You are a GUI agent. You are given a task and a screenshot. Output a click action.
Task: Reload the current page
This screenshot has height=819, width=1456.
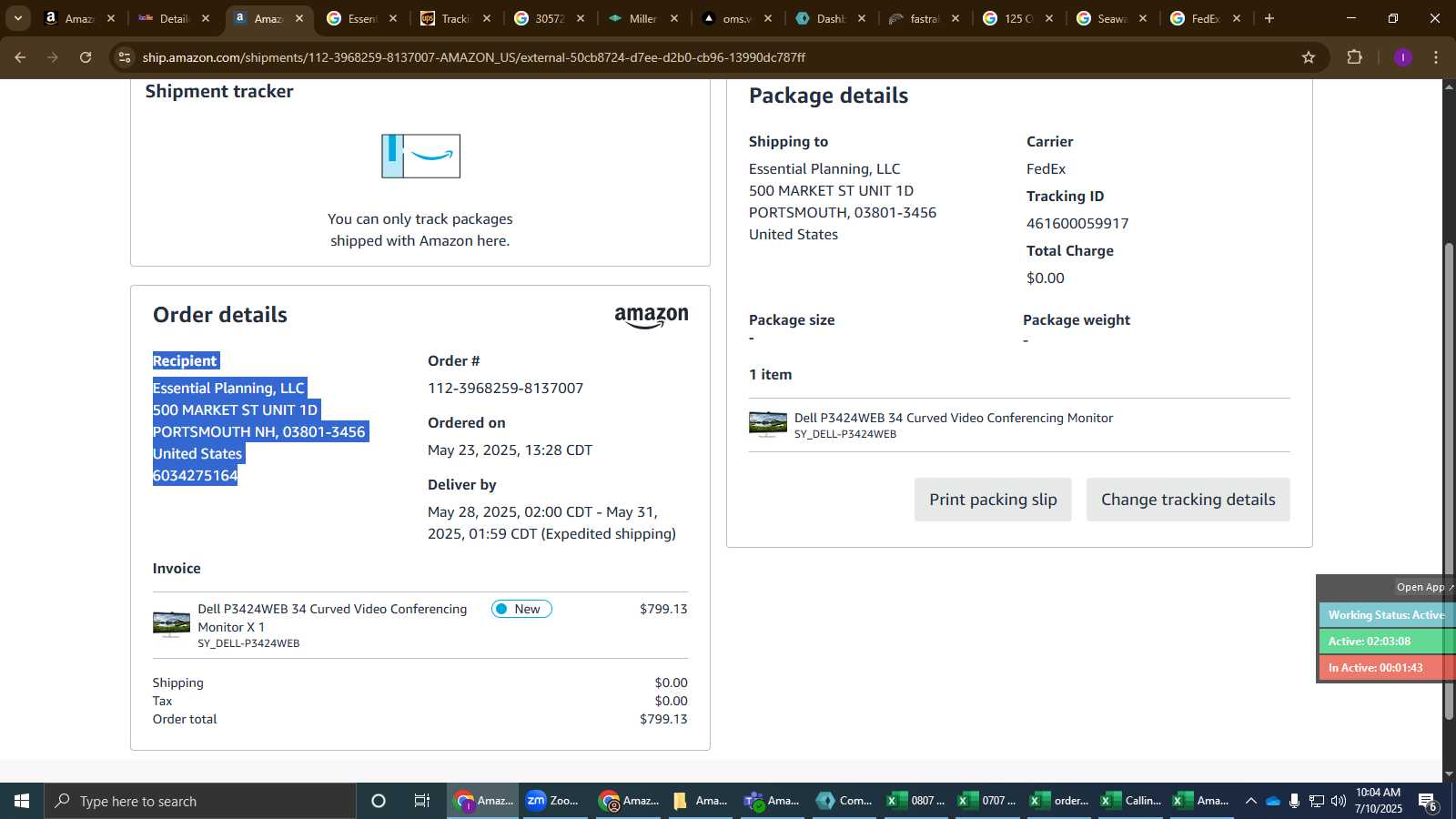[x=86, y=57]
